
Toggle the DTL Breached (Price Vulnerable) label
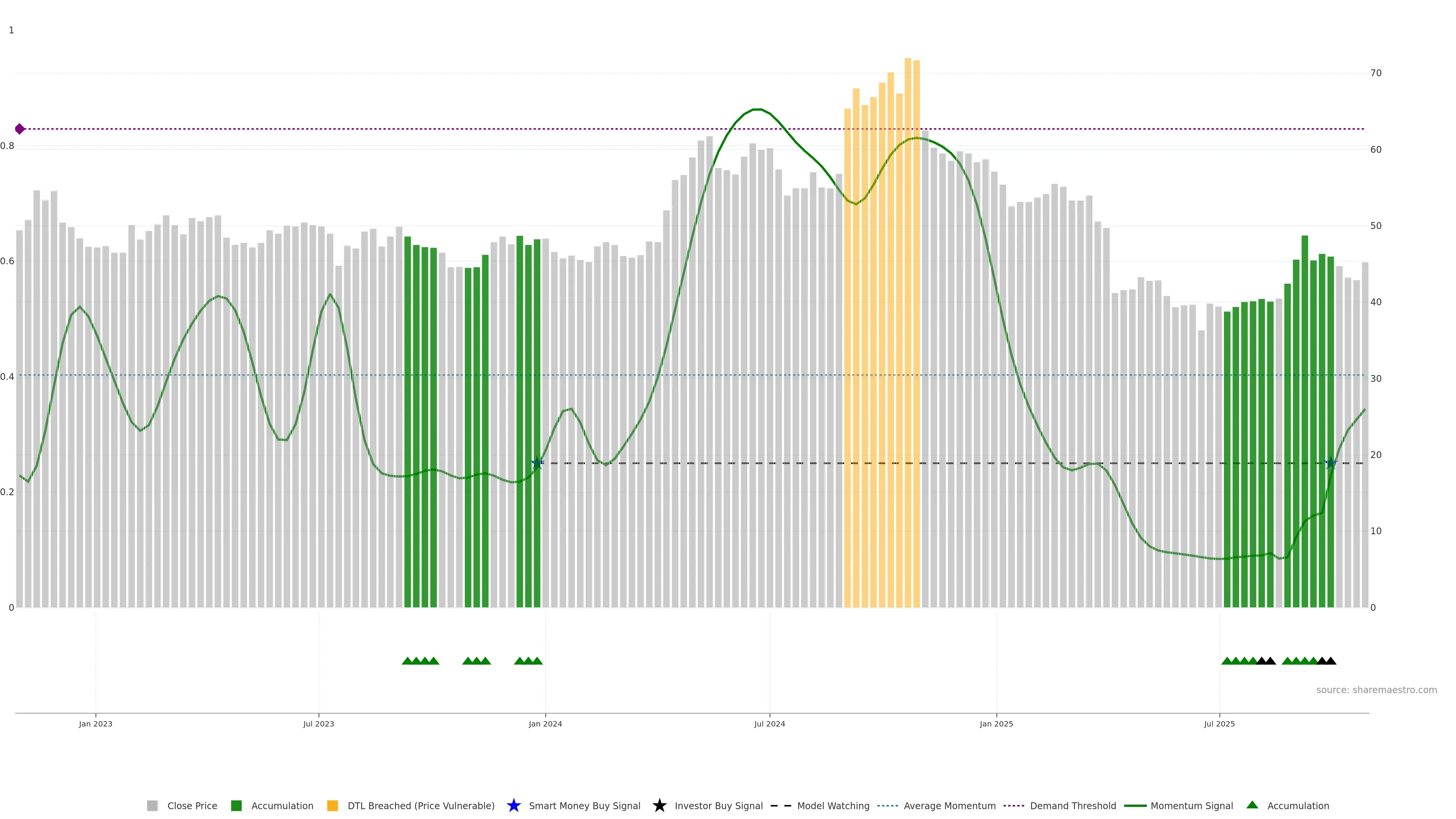420,805
